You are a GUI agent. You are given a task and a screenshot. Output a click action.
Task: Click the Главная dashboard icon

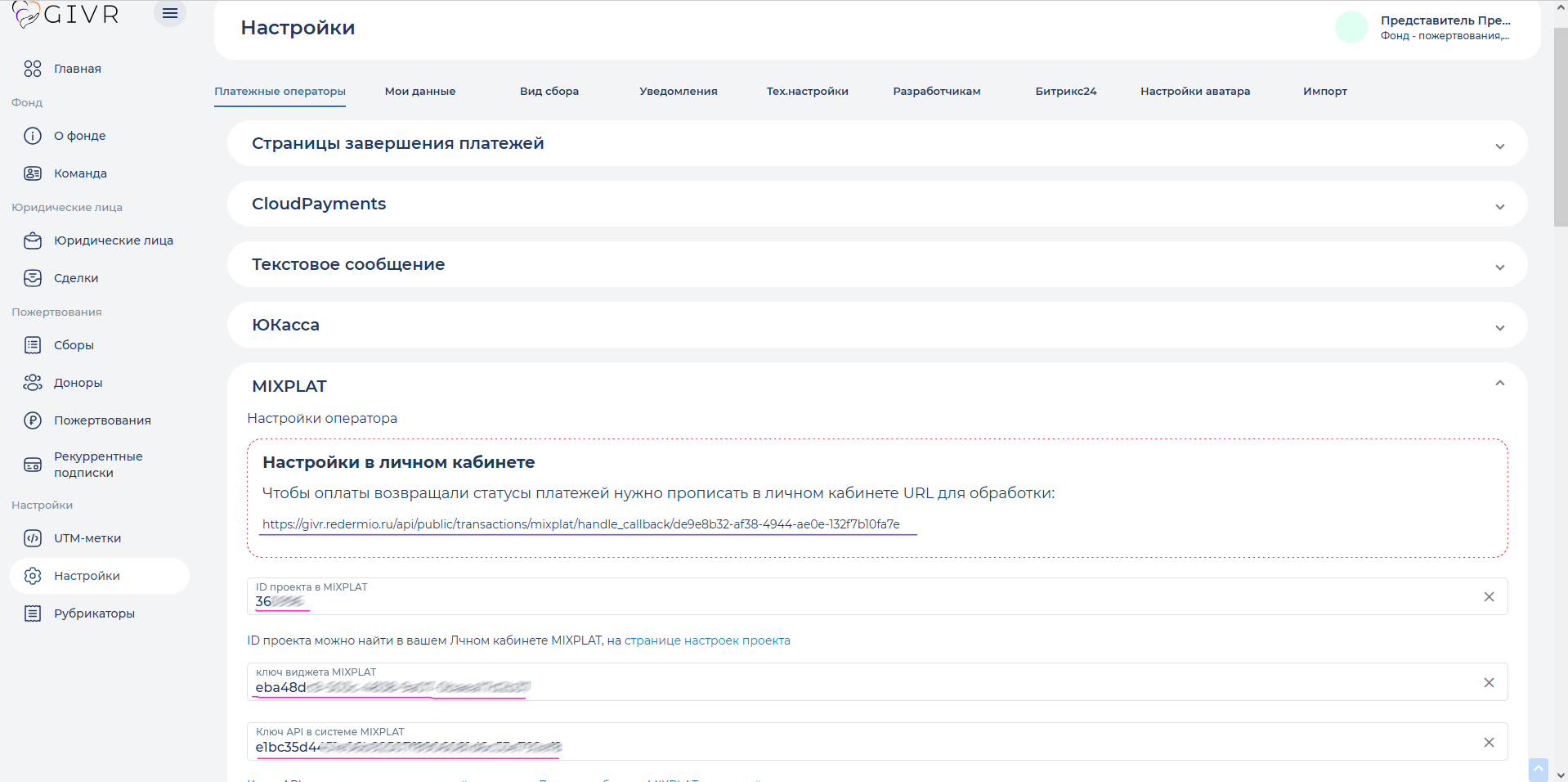click(x=33, y=69)
